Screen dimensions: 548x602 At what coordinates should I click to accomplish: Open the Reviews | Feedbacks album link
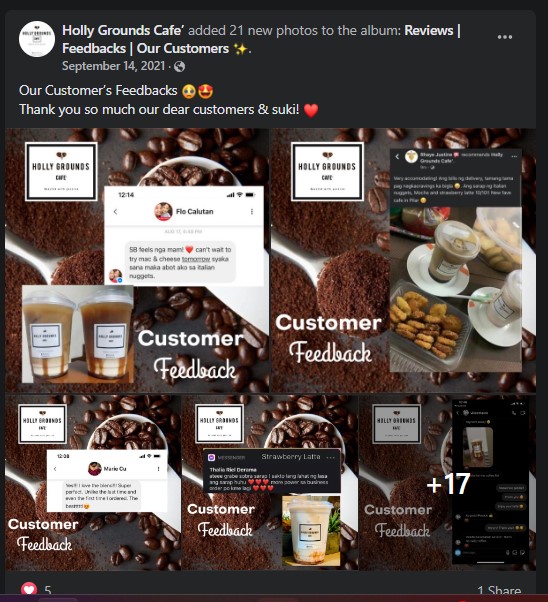pyautogui.click(x=261, y=40)
